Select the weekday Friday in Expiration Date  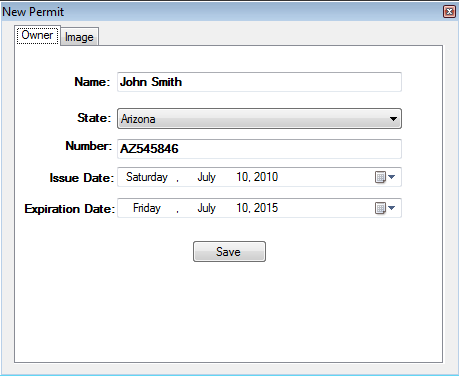147,208
